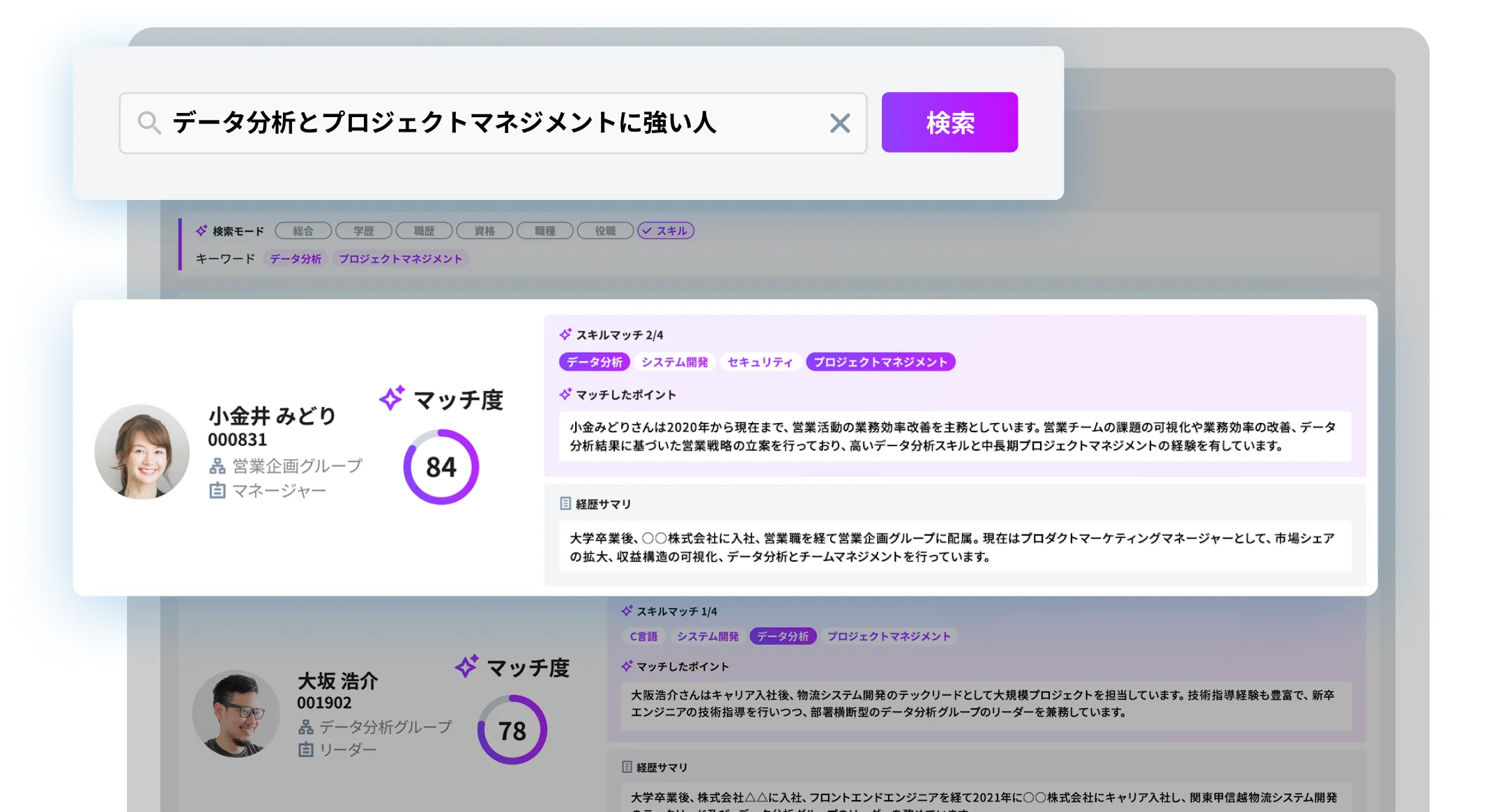
Task: Select the セキュリティ skill tag
Action: 760,362
